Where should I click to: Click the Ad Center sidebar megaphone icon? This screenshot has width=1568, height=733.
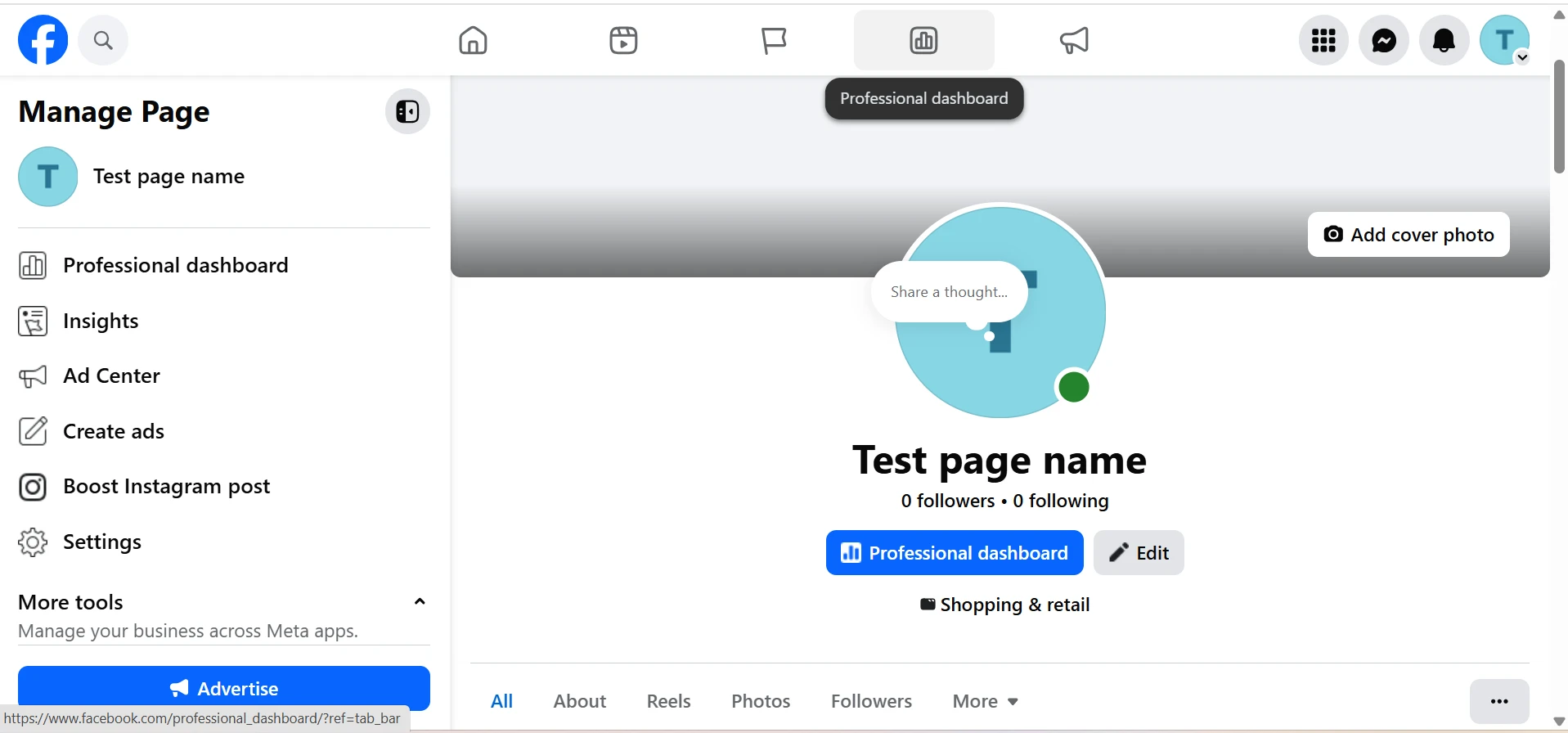pos(33,376)
